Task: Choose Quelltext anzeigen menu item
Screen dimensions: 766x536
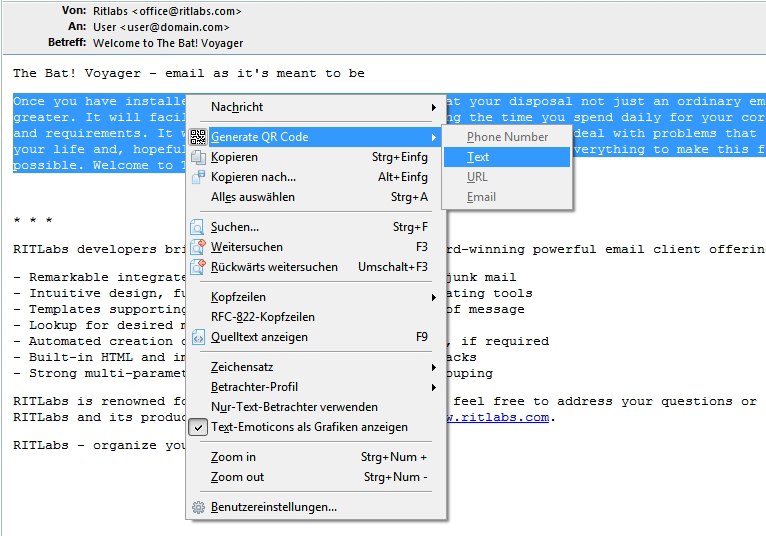Action: click(x=316, y=337)
